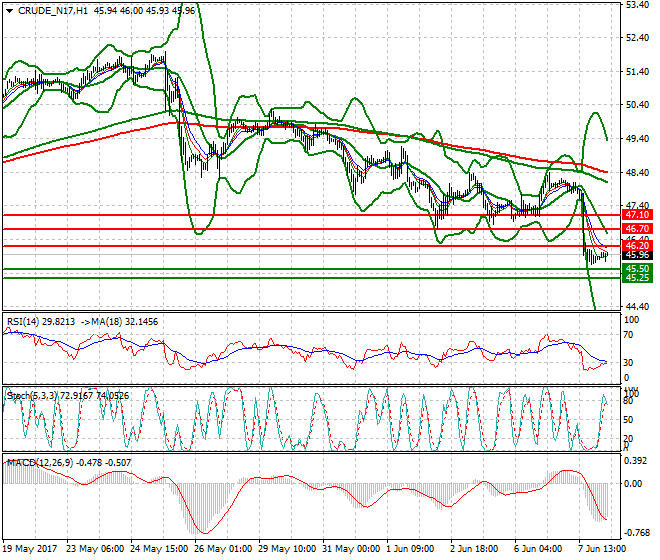Click the 1 Jun 09:00 time label
This screenshot has height=560, width=660.
click(410, 549)
